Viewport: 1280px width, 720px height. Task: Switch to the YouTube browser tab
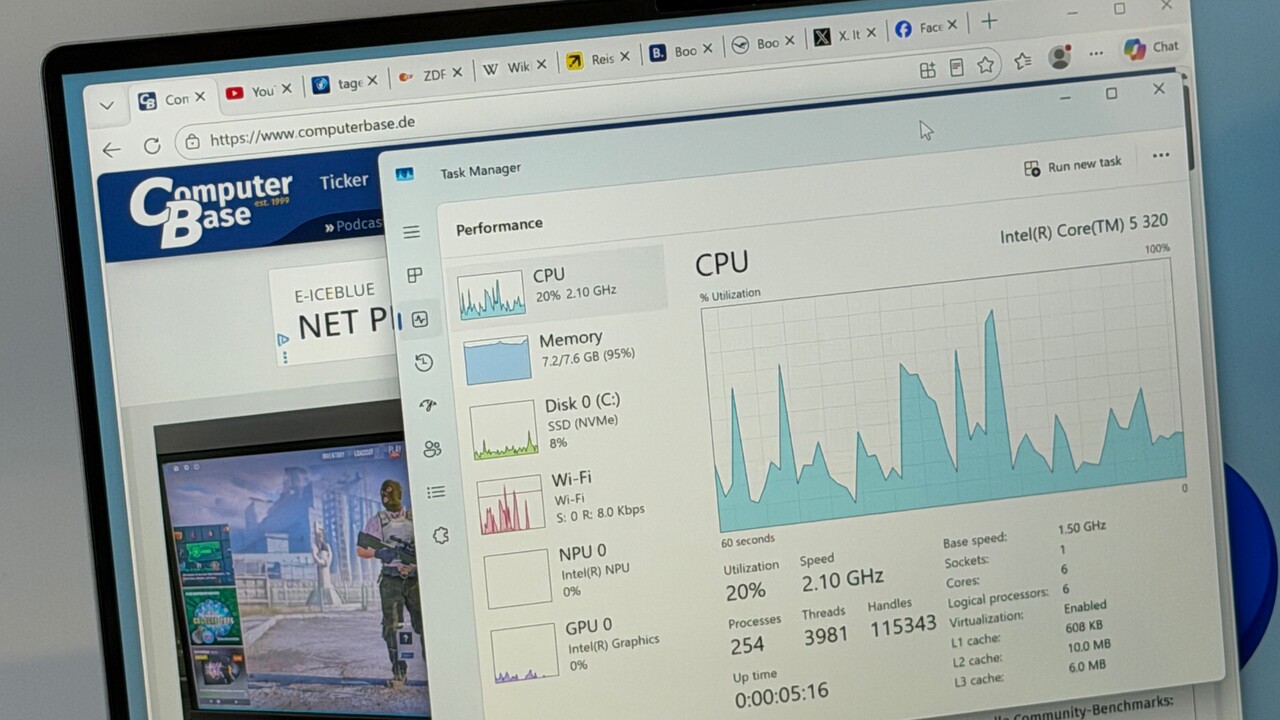coord(258,92)
